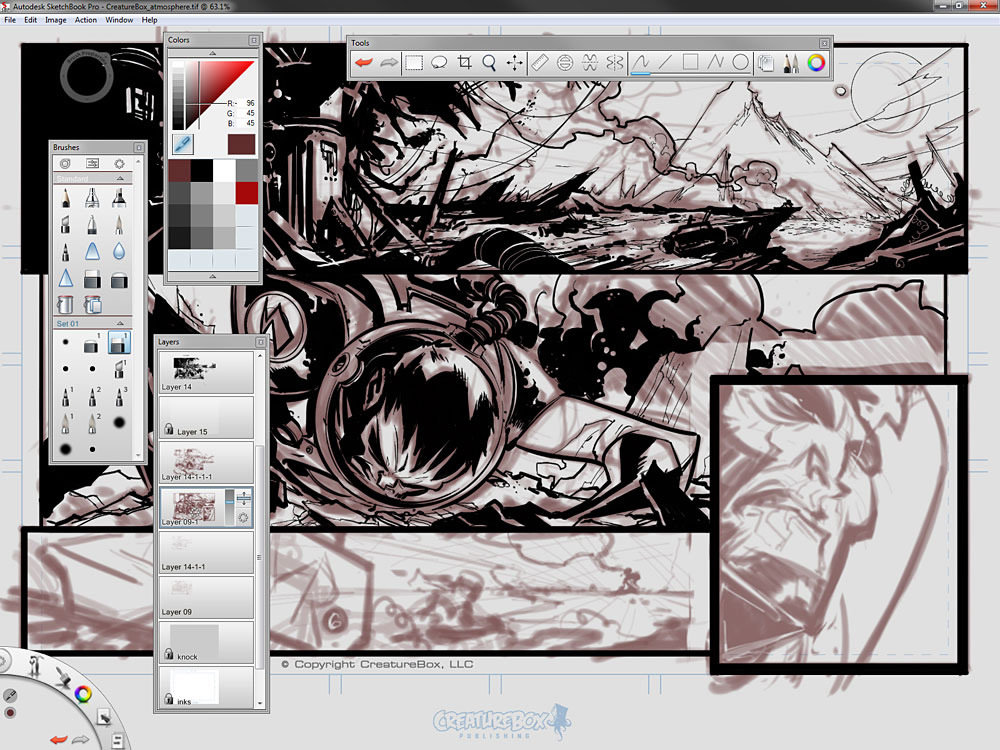Image resolution: width=1000 pixels, height=750 pixels.
Task: Adjust Layer 09-1 opacity slider
Action: (x=230, y=506)
